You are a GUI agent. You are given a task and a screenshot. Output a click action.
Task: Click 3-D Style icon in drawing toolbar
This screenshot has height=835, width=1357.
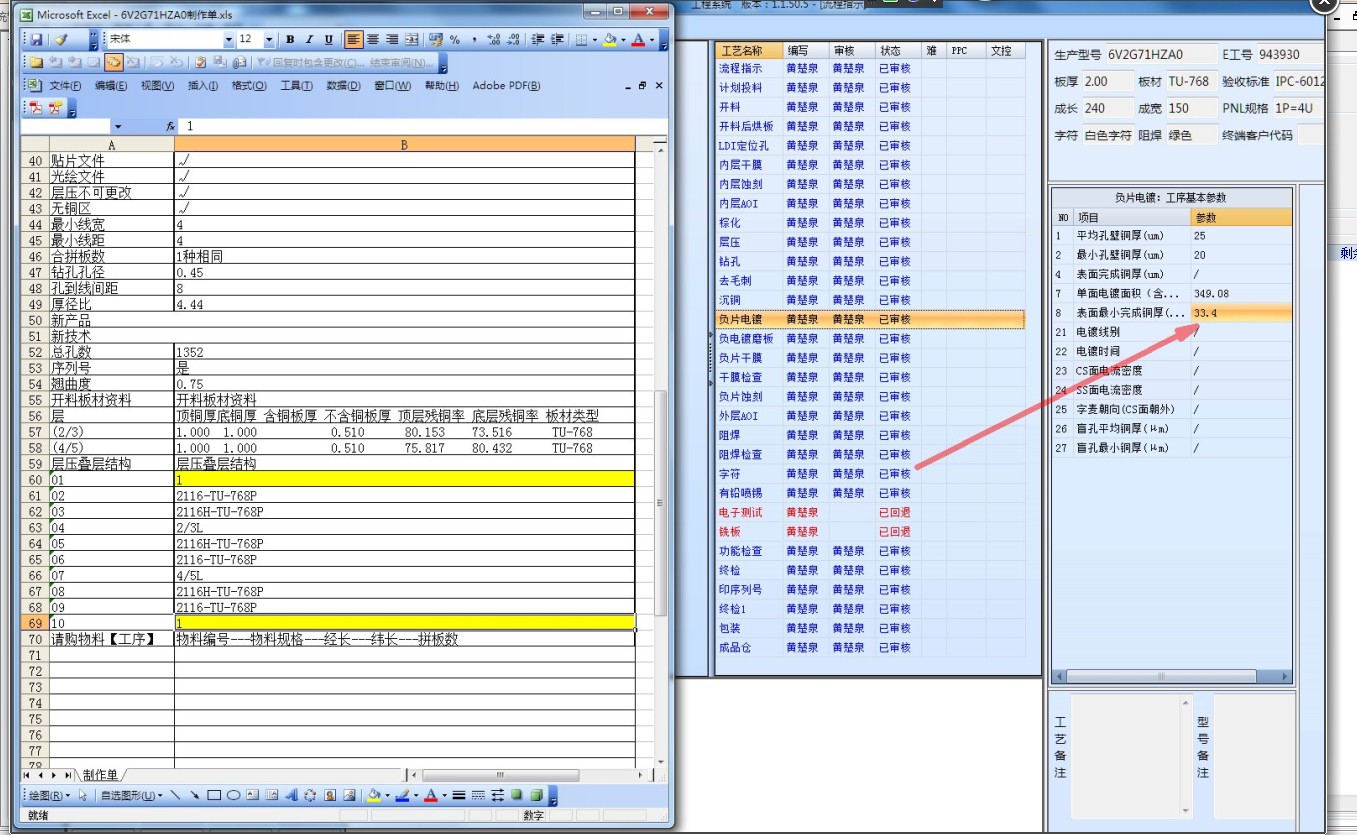535,795
